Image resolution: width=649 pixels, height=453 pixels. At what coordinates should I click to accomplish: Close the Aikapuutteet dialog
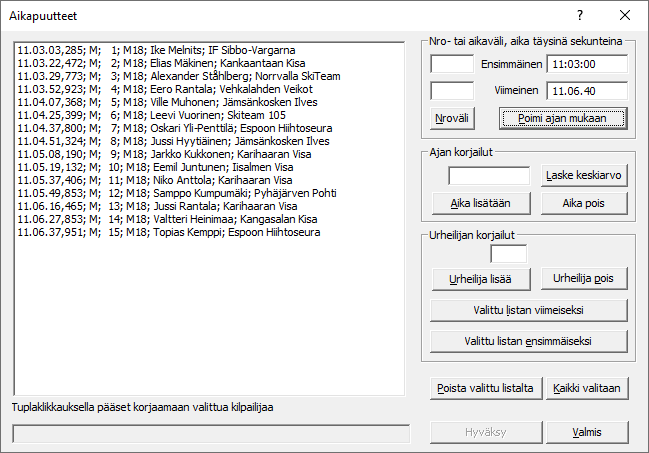(624, 15)
